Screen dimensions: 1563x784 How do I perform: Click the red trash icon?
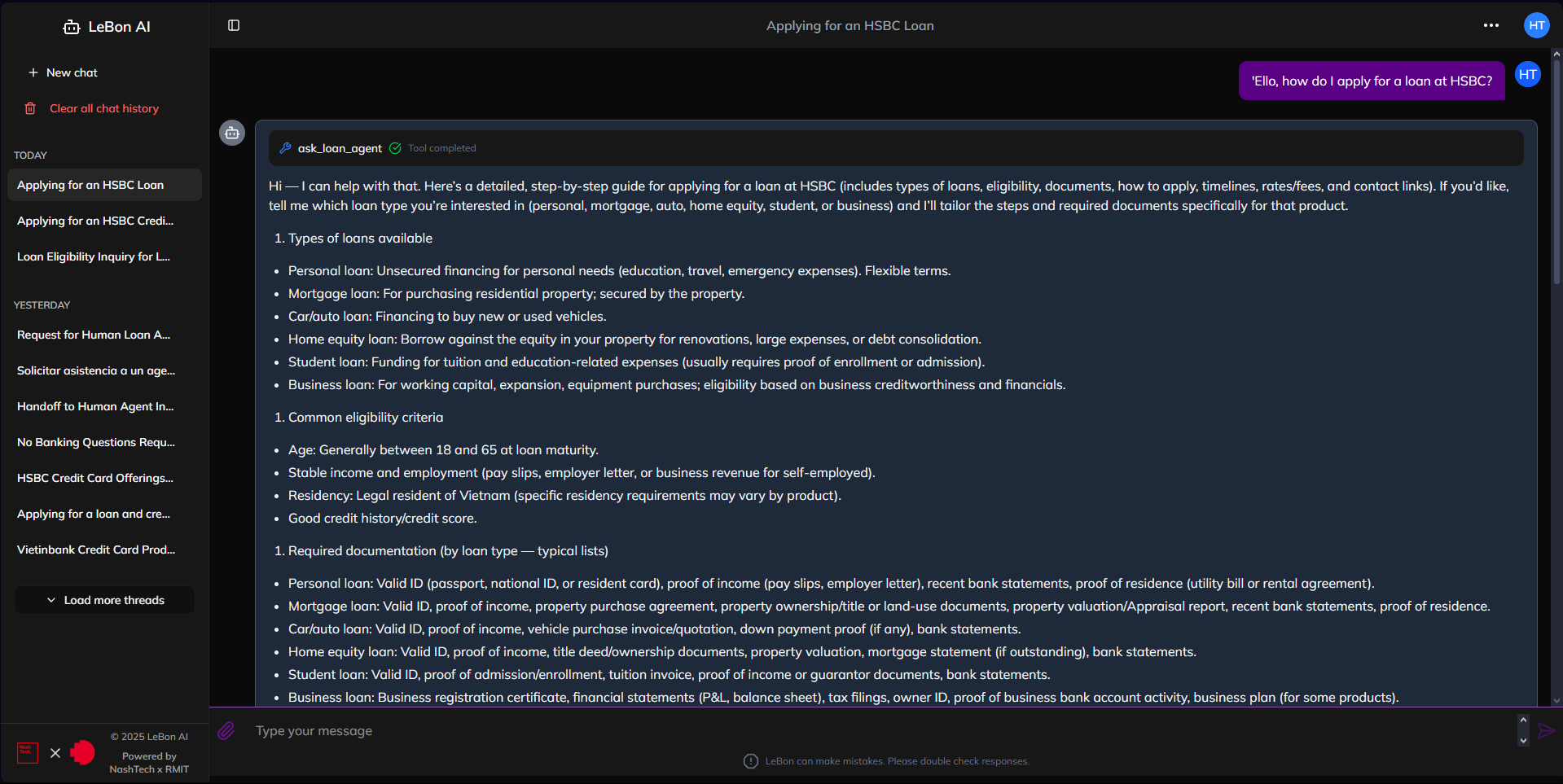tap(30, 108)
